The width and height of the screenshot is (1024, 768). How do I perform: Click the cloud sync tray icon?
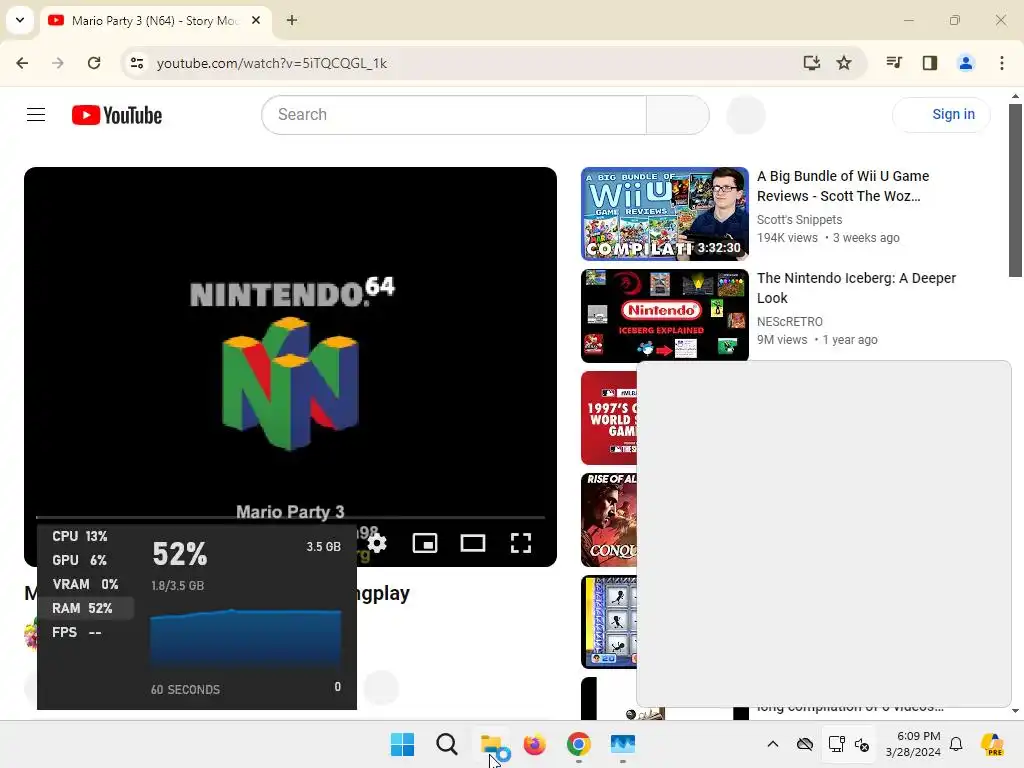click(805, 744)
